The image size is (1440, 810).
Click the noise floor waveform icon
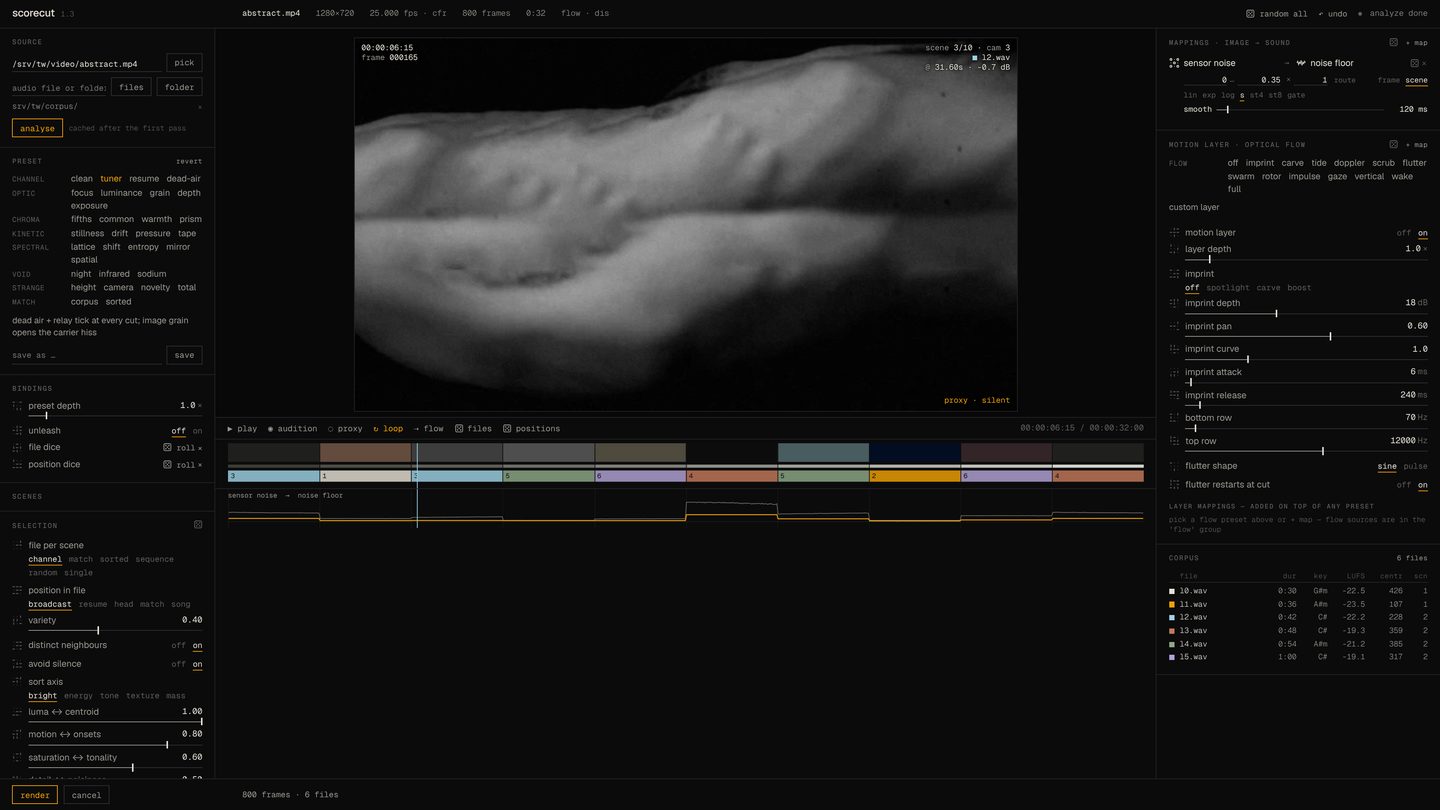[1301, 63]
